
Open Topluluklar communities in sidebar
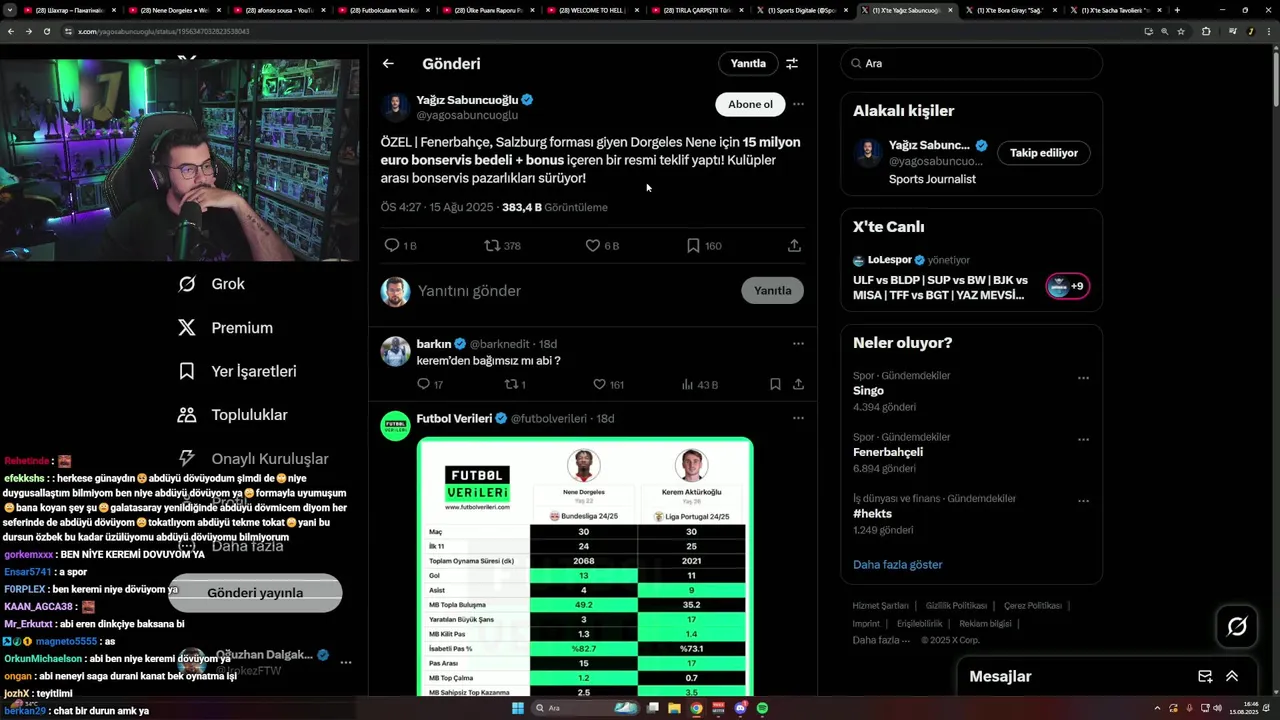point(232,415)
